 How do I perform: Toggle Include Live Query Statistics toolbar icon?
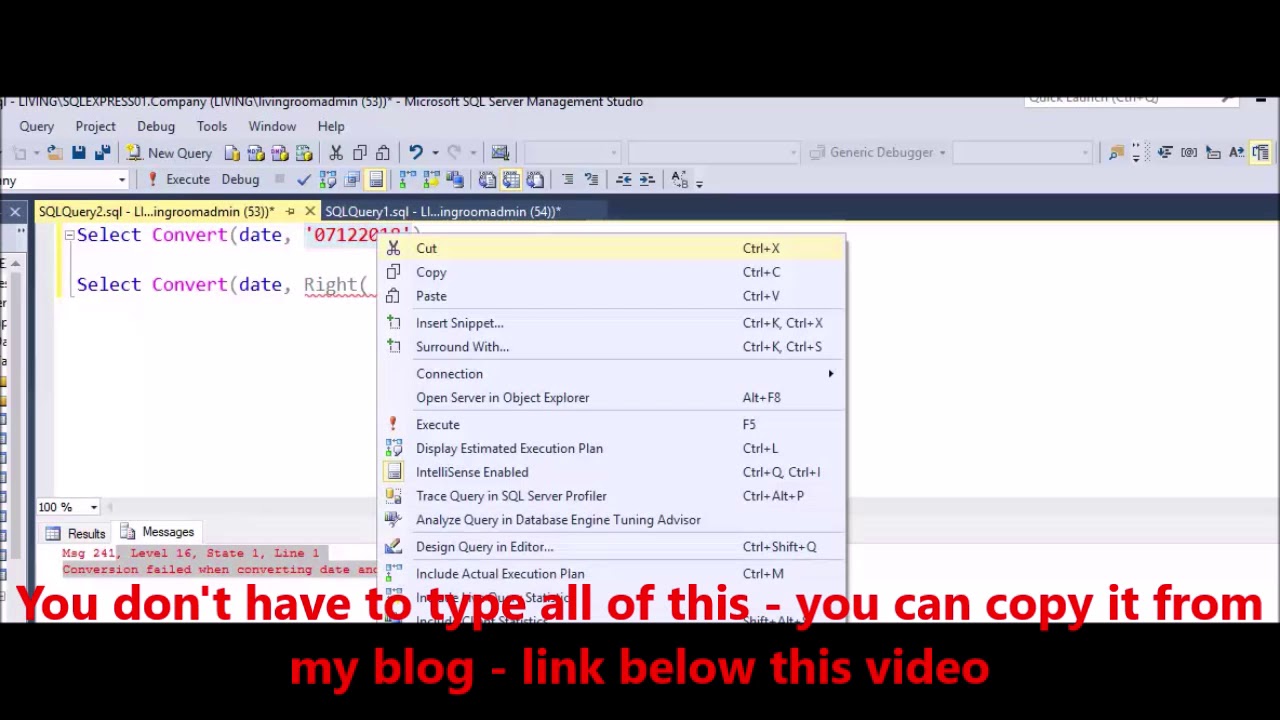(432, 180)
